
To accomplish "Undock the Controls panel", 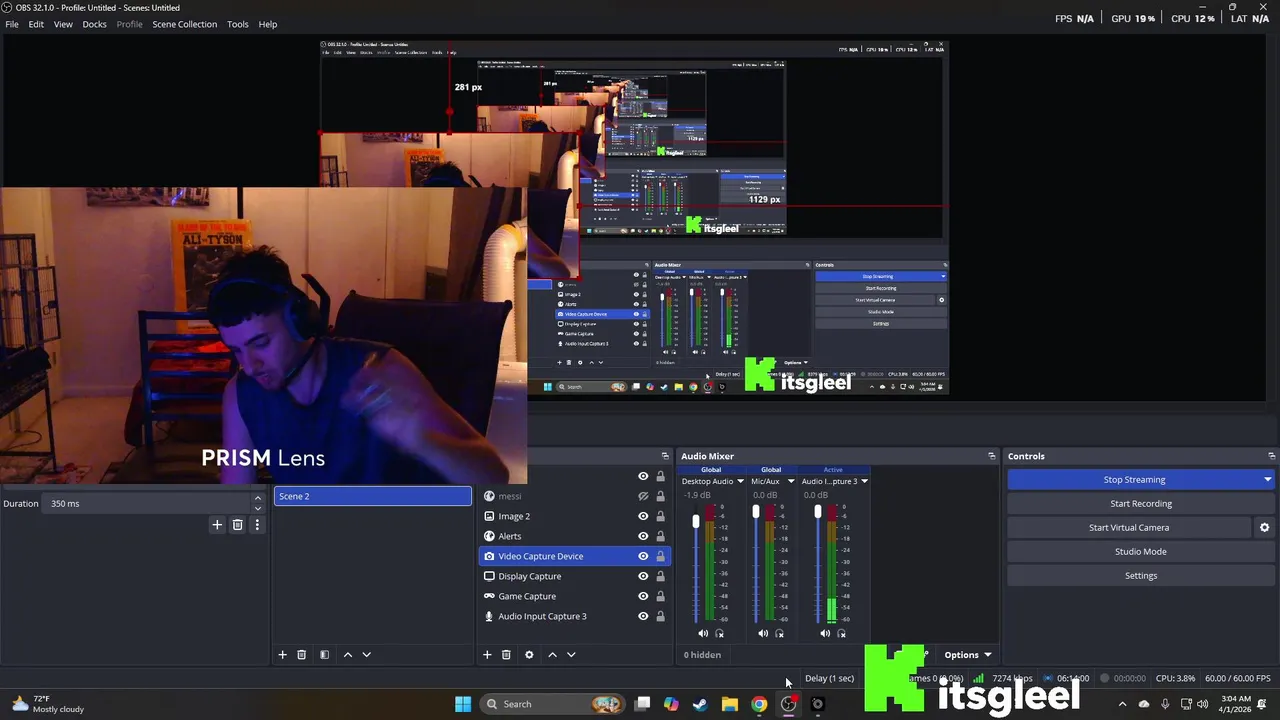I will 1271,456.
